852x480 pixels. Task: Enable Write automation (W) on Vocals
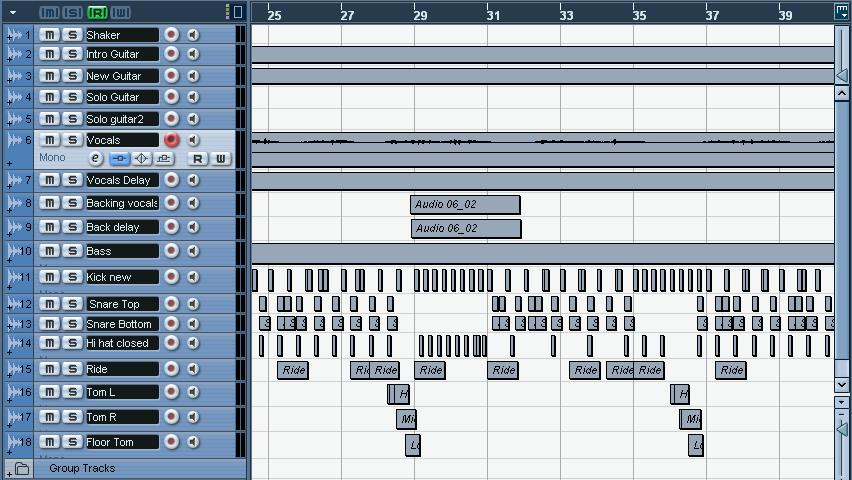click(221, 159)
